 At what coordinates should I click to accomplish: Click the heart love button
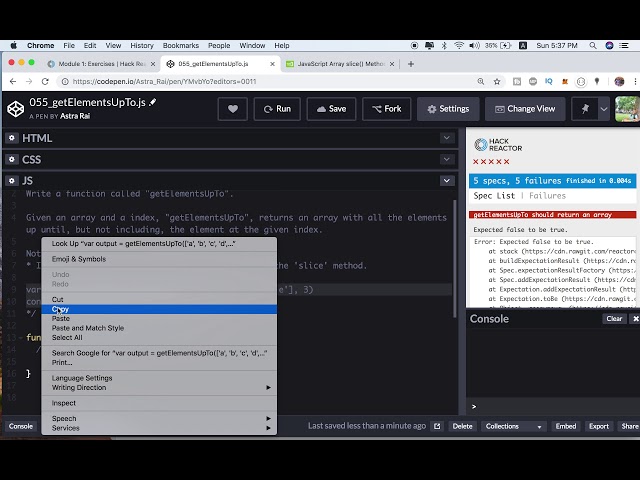coord(233,109)
